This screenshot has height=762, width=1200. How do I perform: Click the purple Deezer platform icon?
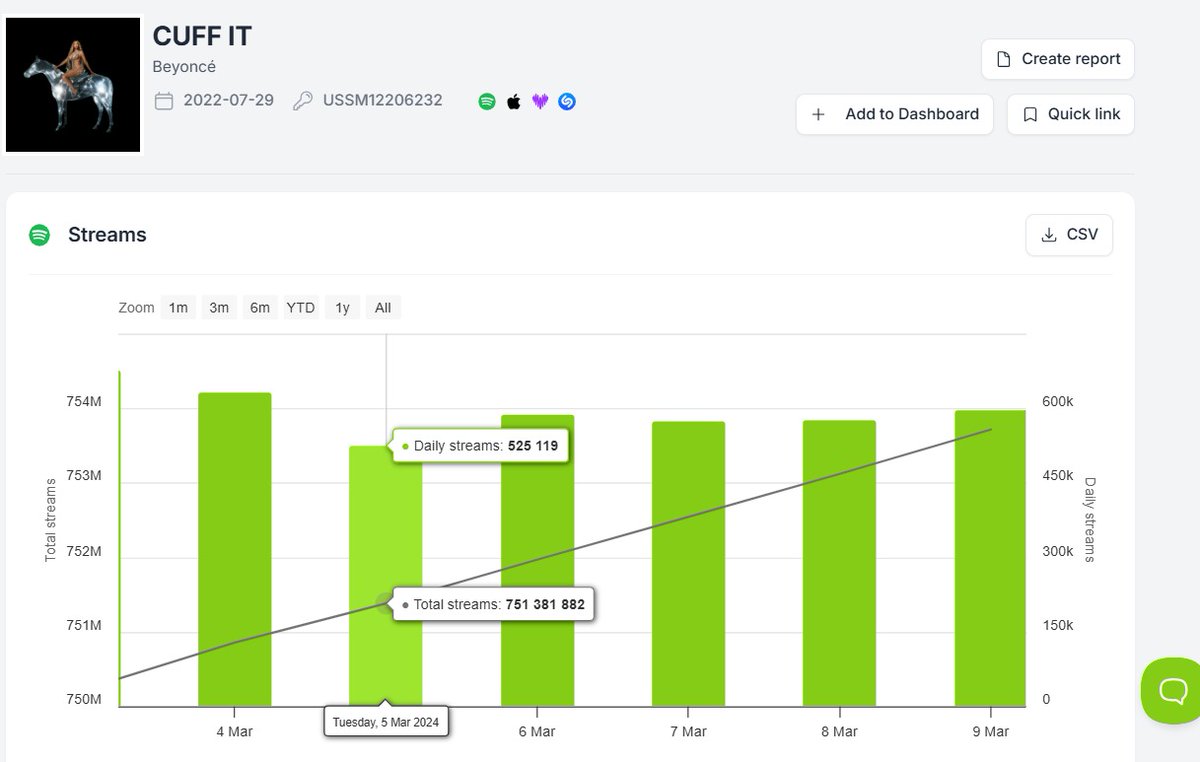540,101
